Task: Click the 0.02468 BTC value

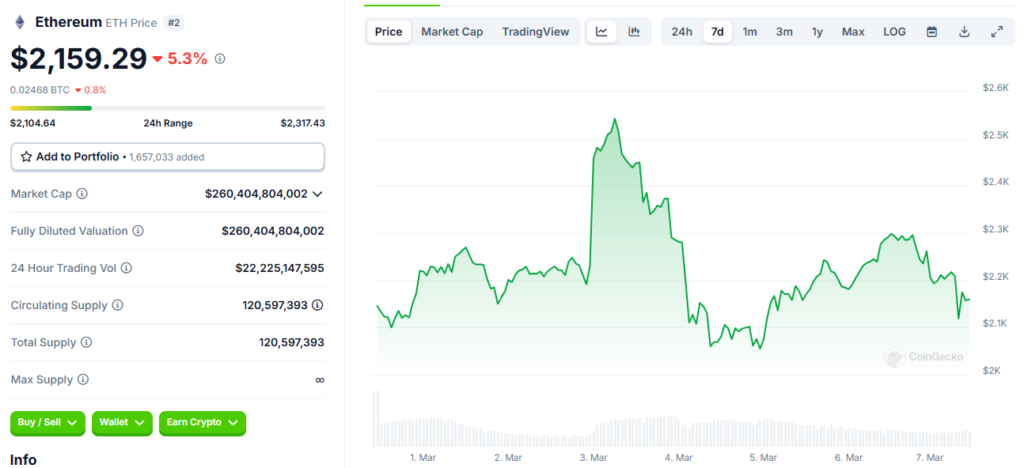Action: tap(39, 89)
